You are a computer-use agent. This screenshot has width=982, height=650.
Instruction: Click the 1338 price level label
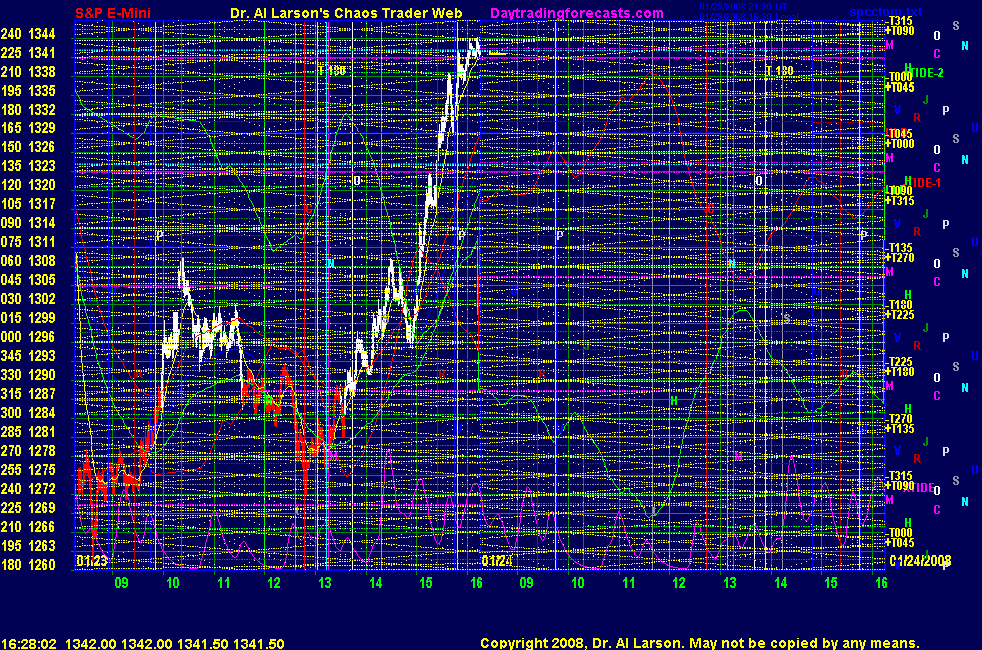pos(41,72)
